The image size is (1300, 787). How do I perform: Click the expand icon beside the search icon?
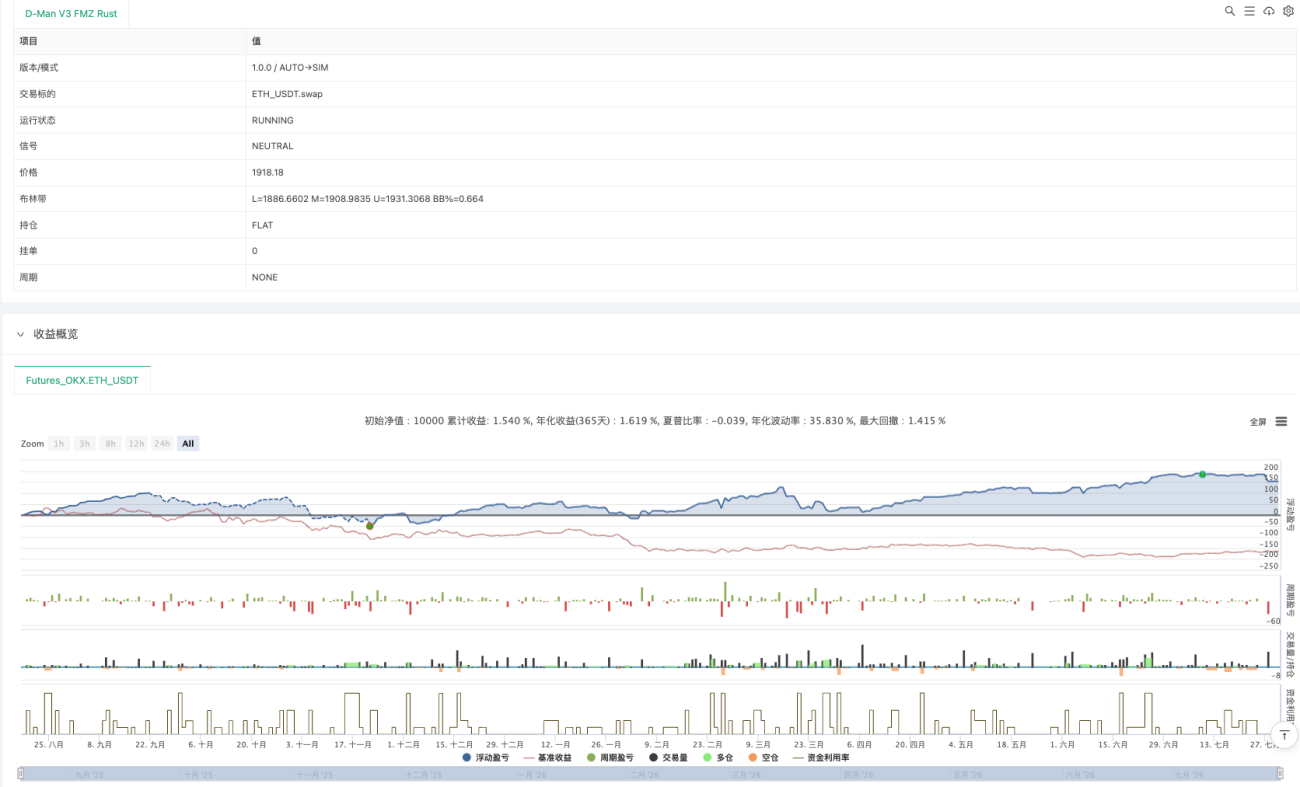1249,11
